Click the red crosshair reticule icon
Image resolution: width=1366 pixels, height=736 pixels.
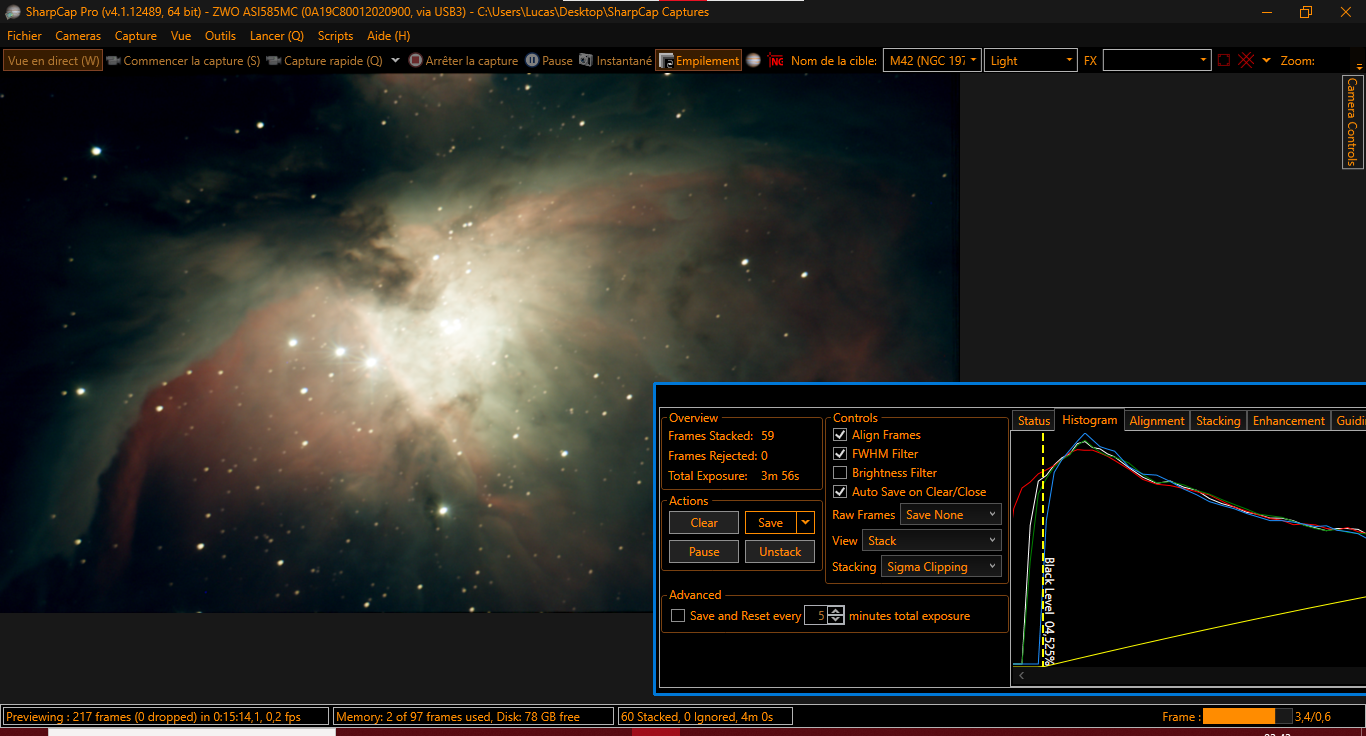(1246, 60)
